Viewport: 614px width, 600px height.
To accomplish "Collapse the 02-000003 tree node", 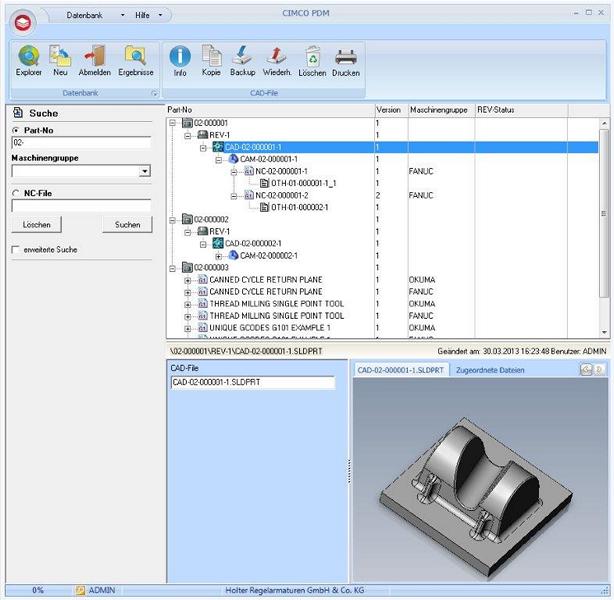I will point(172,268).
